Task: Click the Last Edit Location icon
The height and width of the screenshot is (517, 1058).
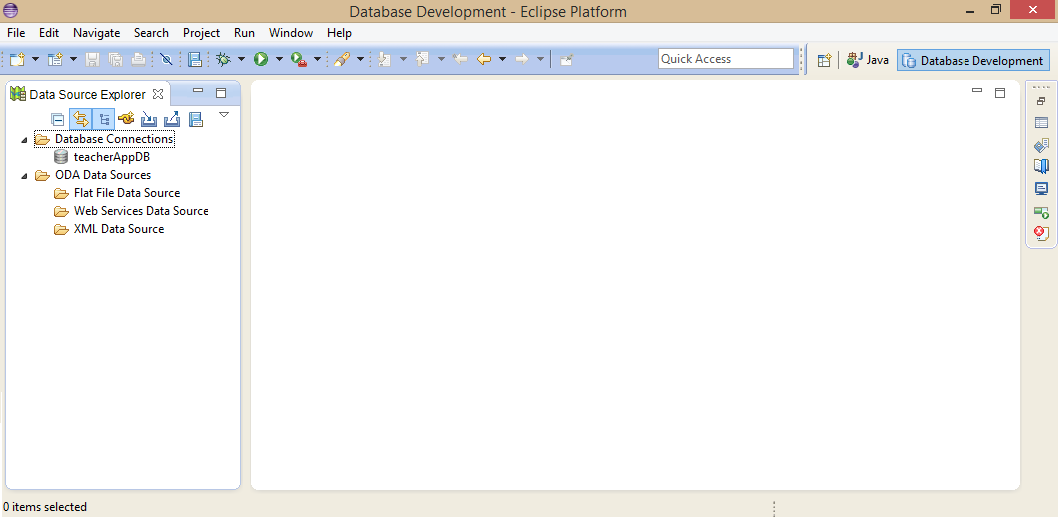Action: click(460, 59)
